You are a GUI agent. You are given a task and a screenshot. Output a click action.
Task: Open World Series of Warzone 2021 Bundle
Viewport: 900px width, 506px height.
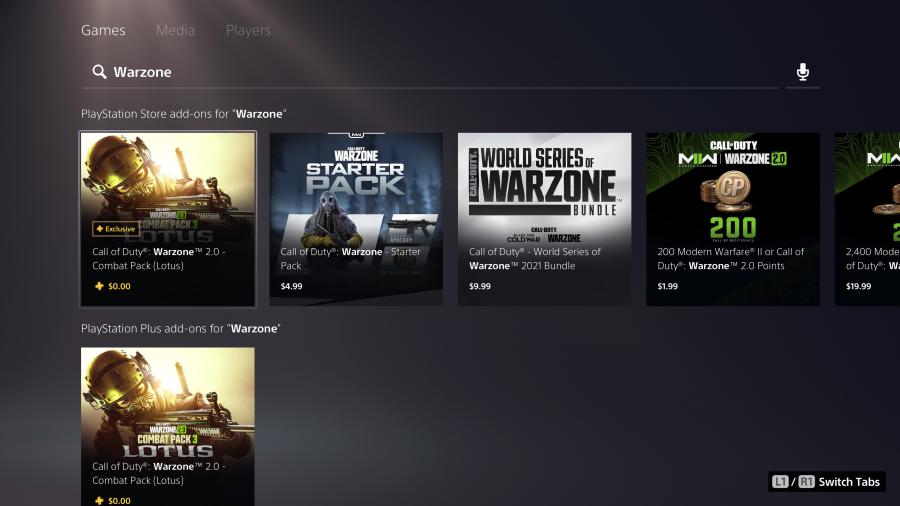coord(544,219)
